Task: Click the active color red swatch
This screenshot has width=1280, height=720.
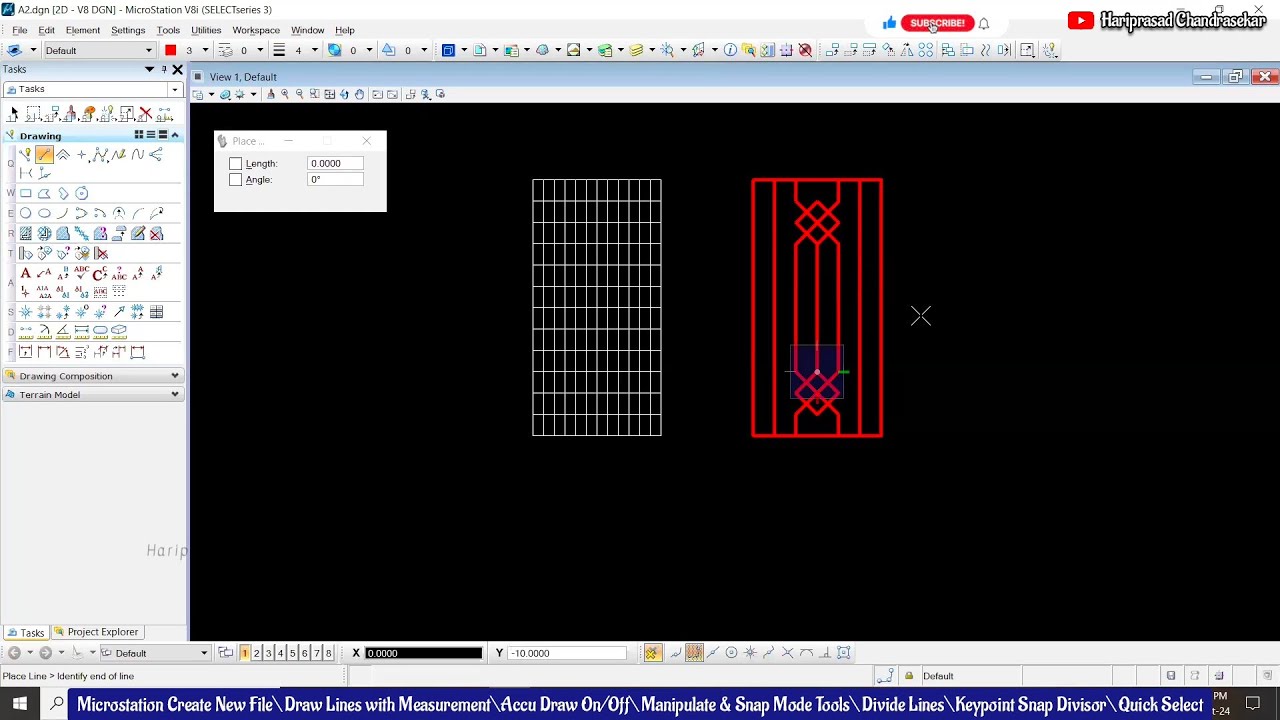Action: [x=171, y=50]
